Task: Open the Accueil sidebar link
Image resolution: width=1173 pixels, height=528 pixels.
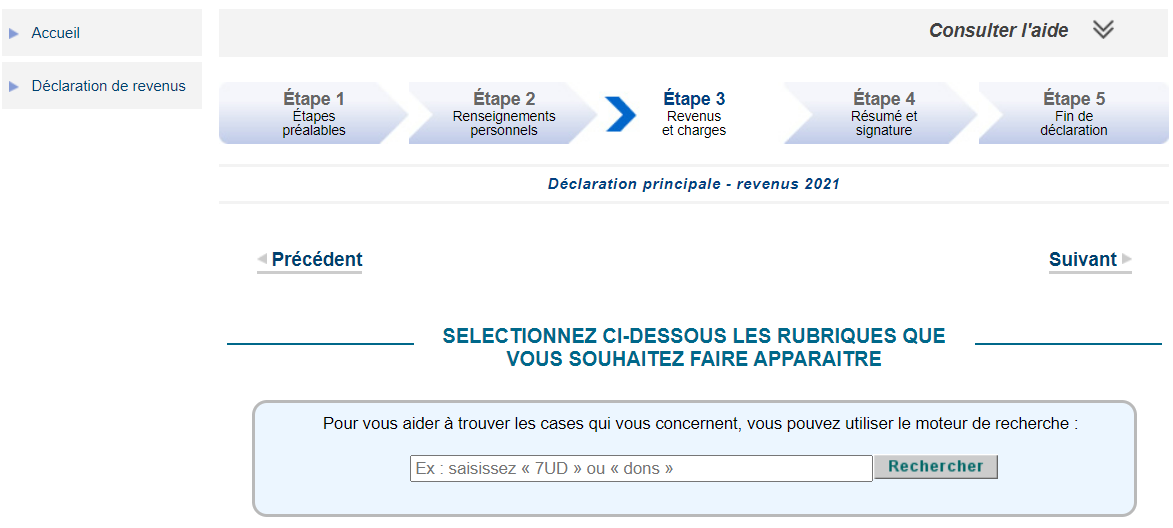Action: [55, 33]
